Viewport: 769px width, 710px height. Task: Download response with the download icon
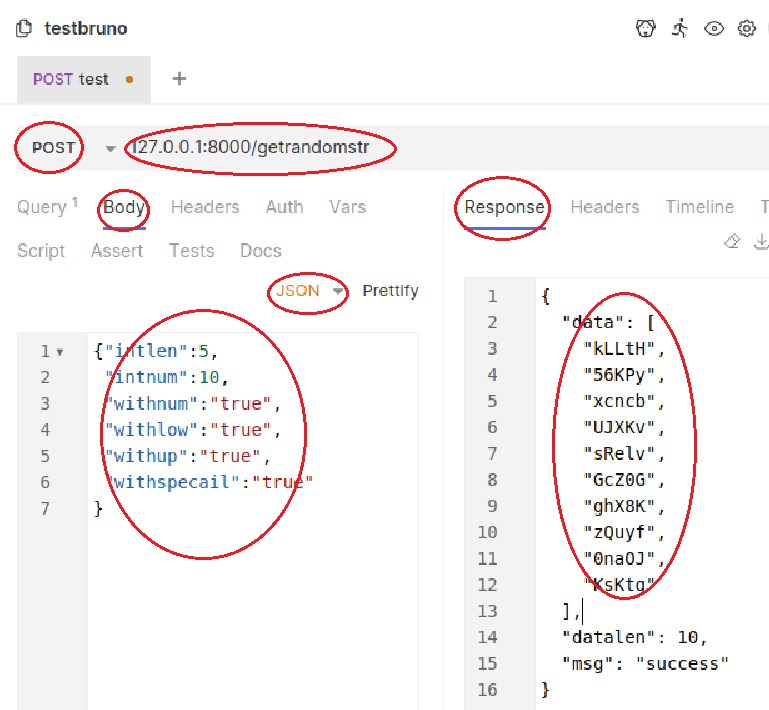tap(761, 241)
